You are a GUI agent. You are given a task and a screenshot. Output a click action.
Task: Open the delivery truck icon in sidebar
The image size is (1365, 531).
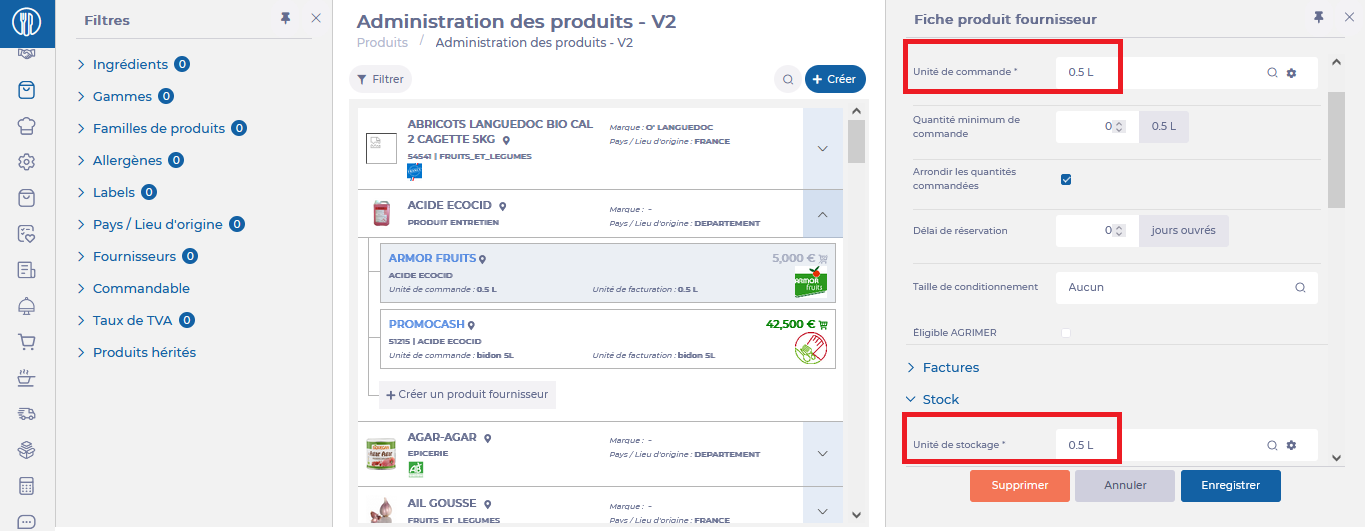click(27, 414)
